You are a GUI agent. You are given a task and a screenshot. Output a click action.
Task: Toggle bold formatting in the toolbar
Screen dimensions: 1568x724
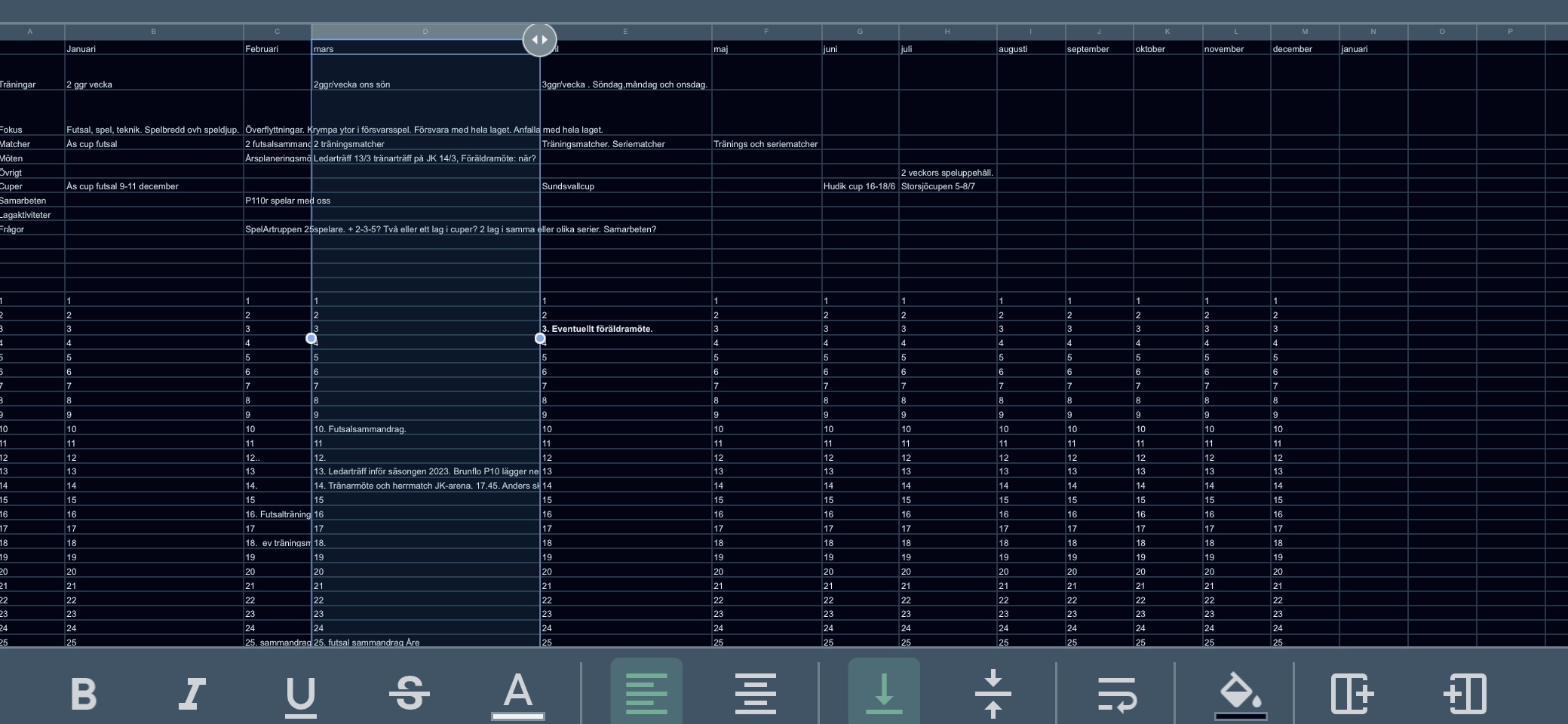tap(83, 693)
